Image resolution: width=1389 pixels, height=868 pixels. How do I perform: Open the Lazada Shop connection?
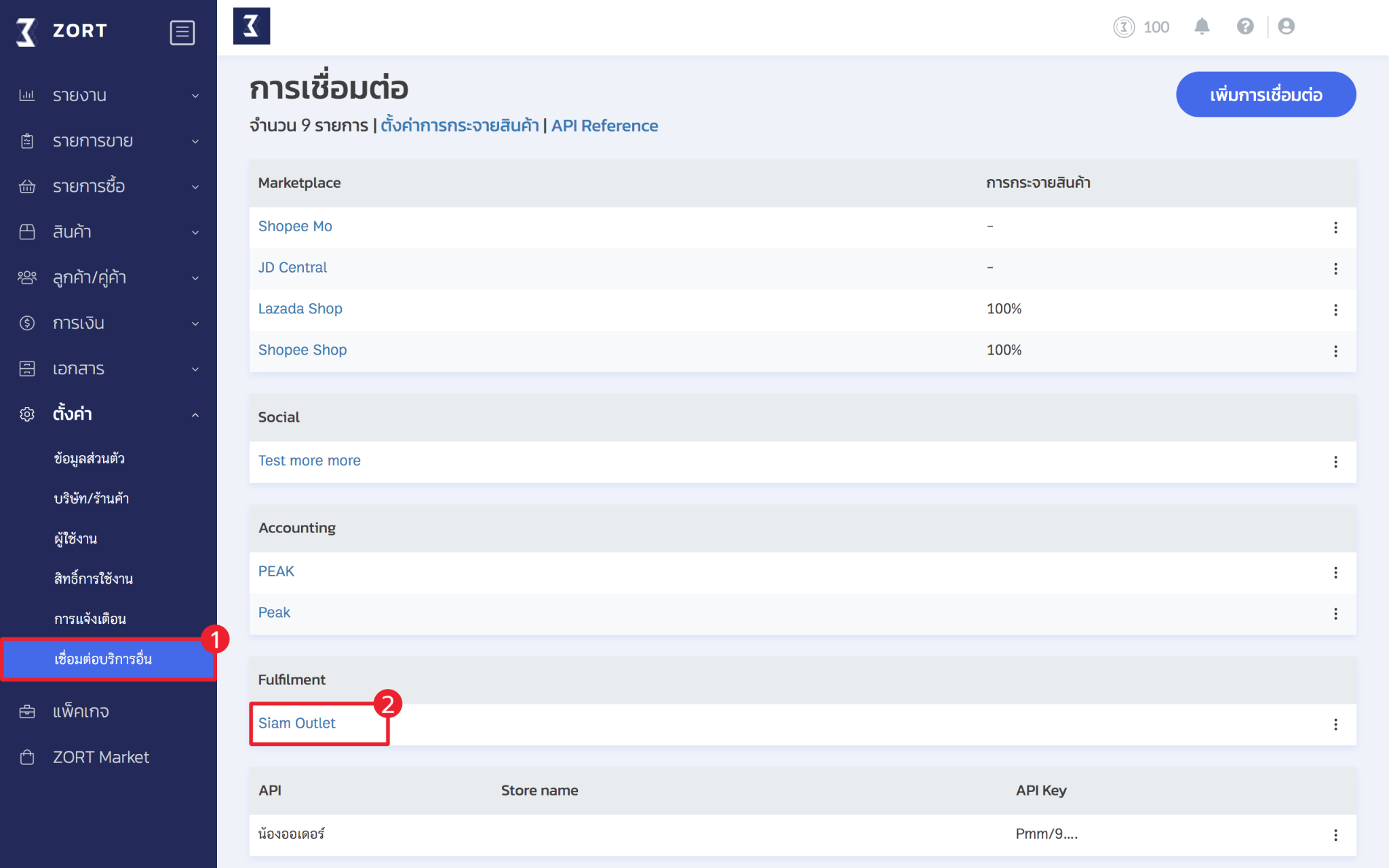pos(300,309)
